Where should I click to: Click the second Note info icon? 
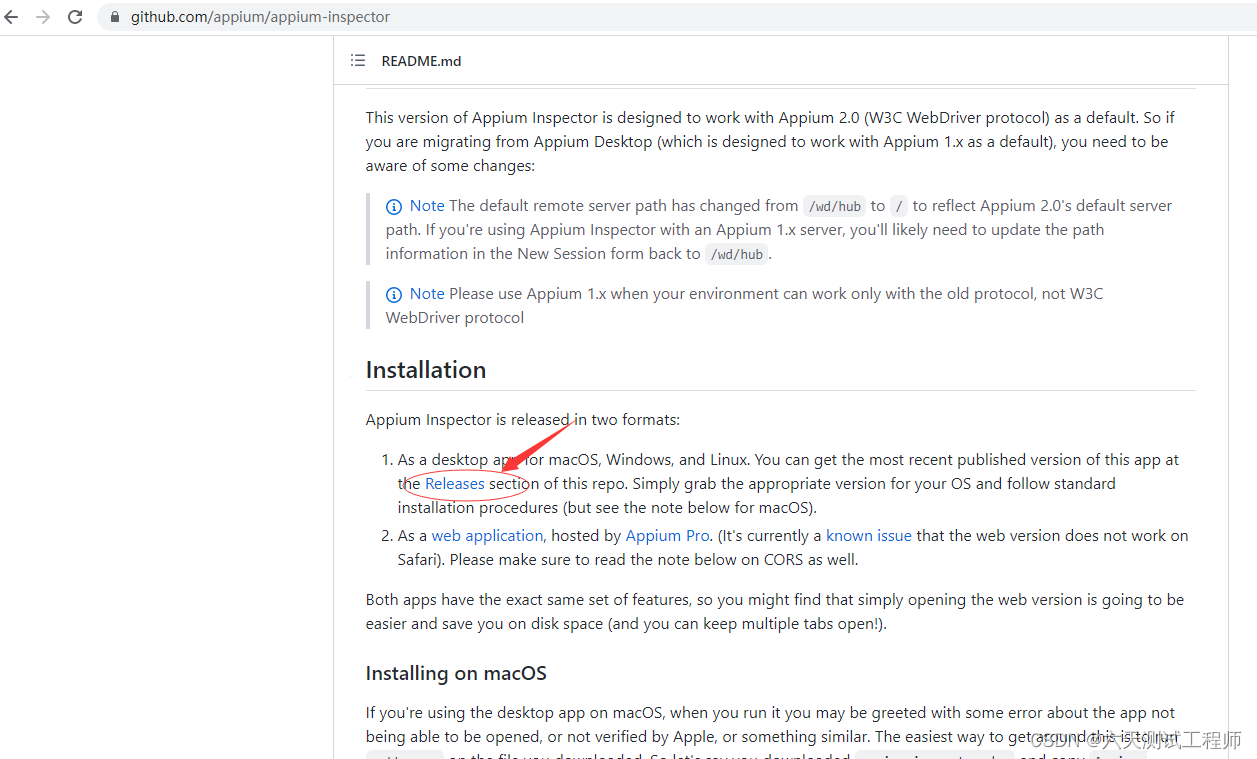pos(394,295)
